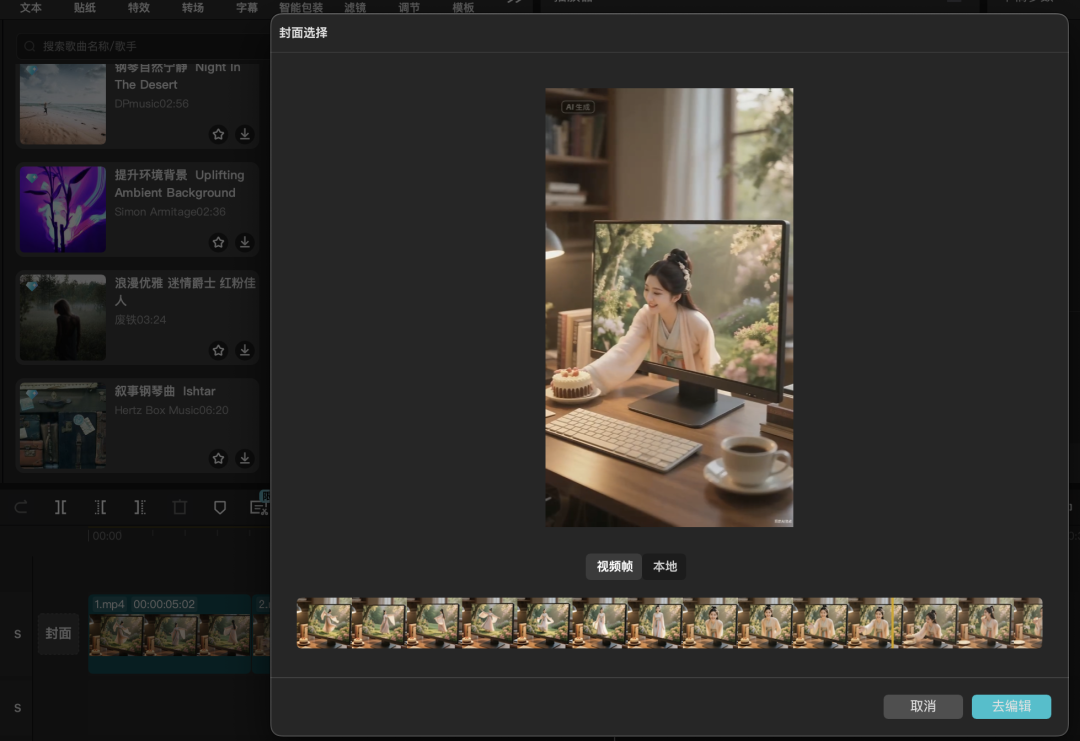Click the marker shield icon in timeline toolbar
This screenshot has width=1080, height=741.
(x=220, y=507)
